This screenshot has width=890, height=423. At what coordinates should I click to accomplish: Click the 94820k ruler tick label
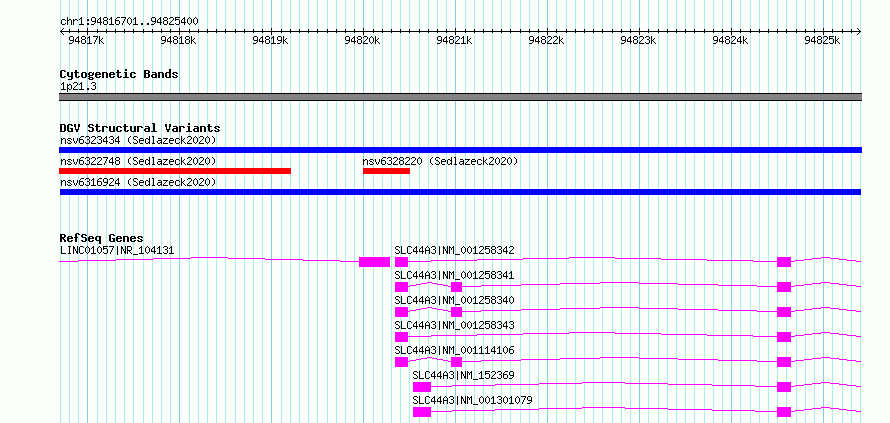[x=362, y=41]
